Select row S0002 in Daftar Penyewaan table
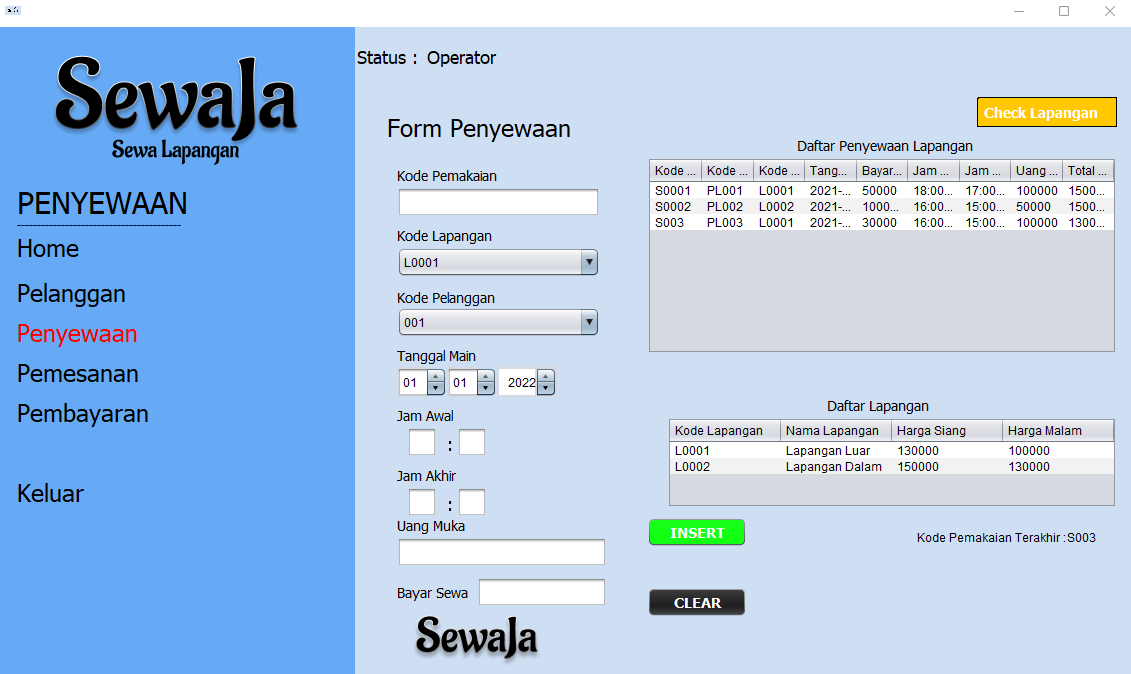The width and height of the screenshot is (1131, 674). click(880, 207)
